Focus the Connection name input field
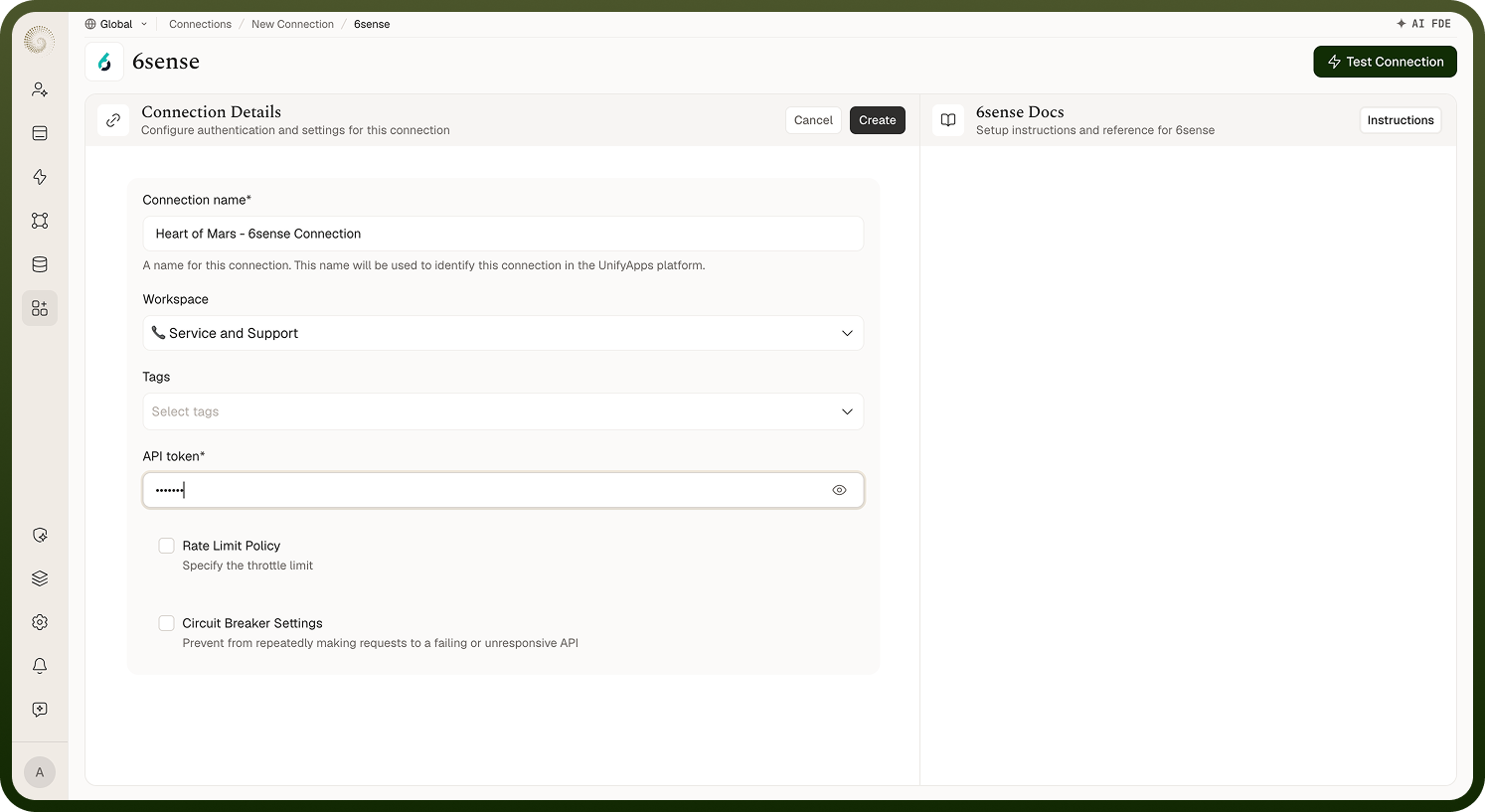This screenshot has width=1485, height=812. coord(503,234)
